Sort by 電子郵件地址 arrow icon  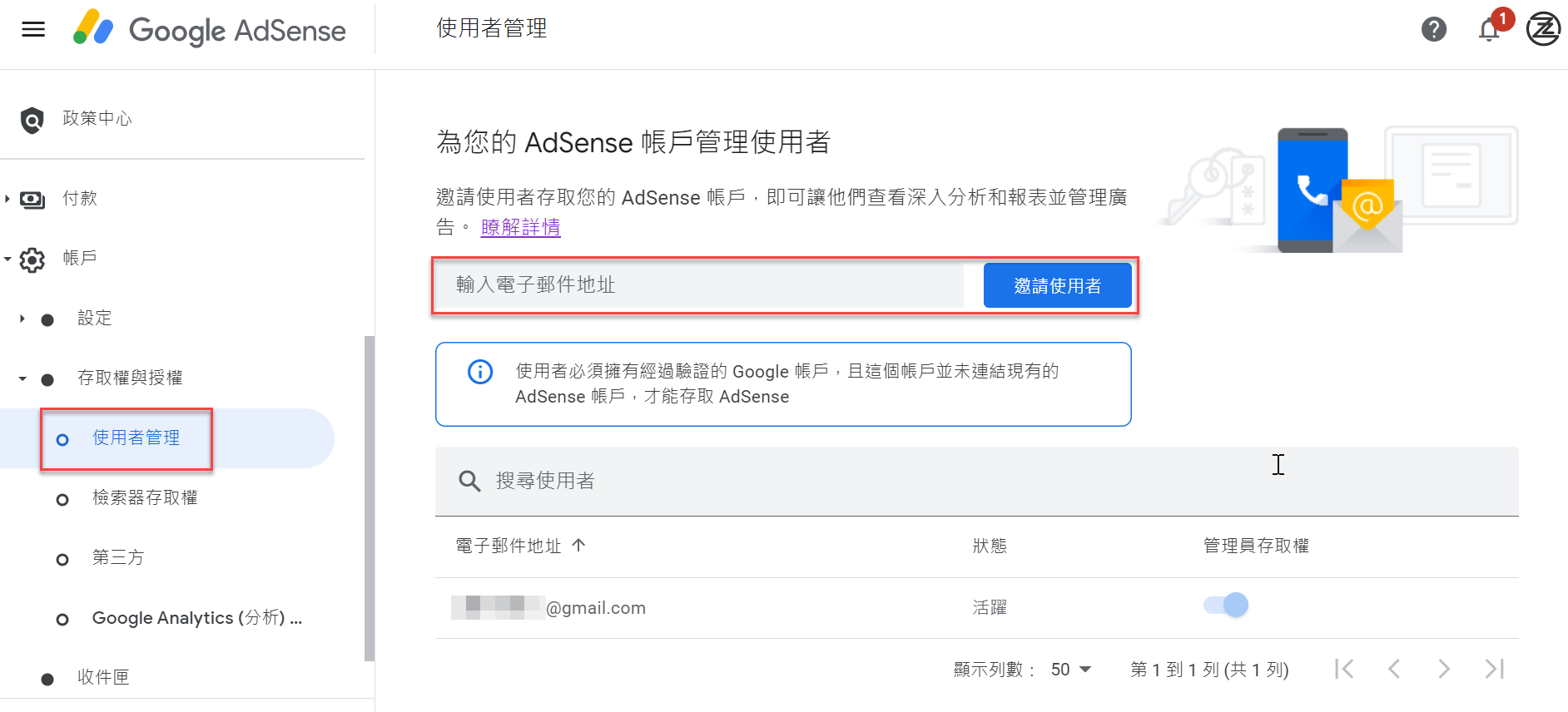pos(578,546)
